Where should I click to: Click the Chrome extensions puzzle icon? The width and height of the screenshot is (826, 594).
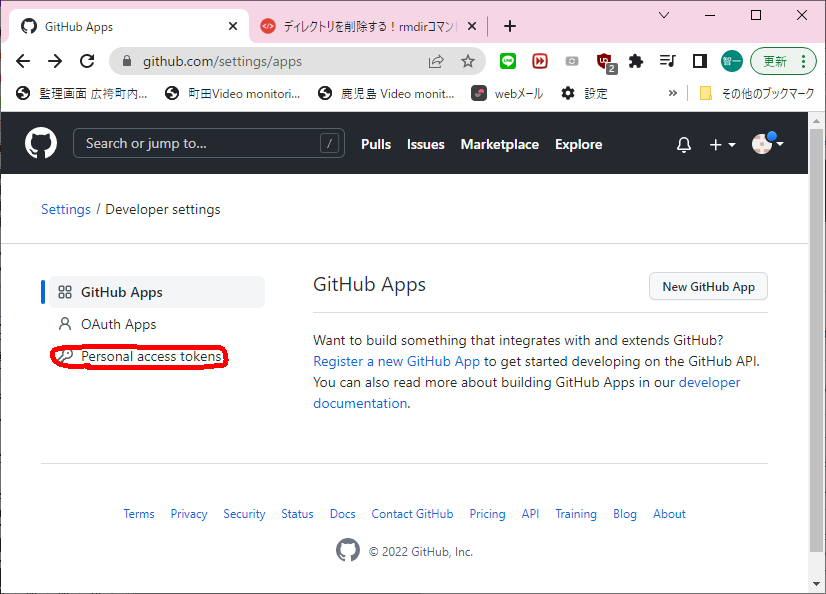[x=635, y=61]
